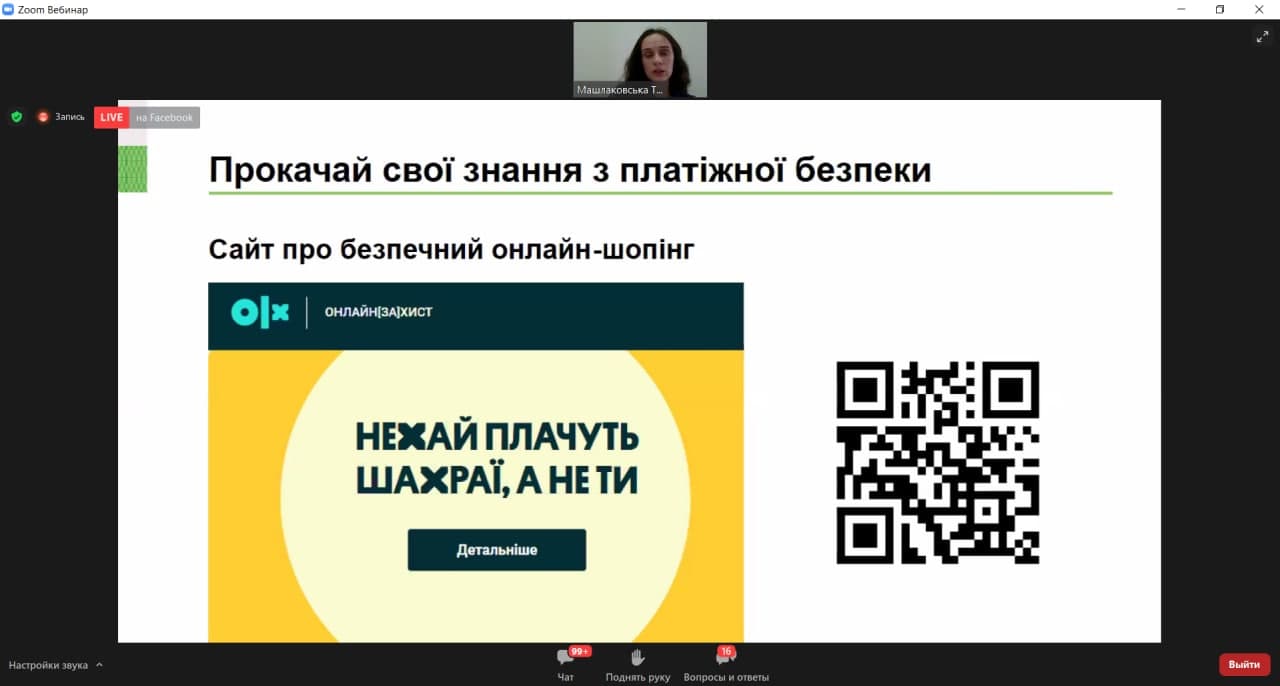Open the Chat panel icon
This screenshot has height=686, width=1280.
pos(565,658)
